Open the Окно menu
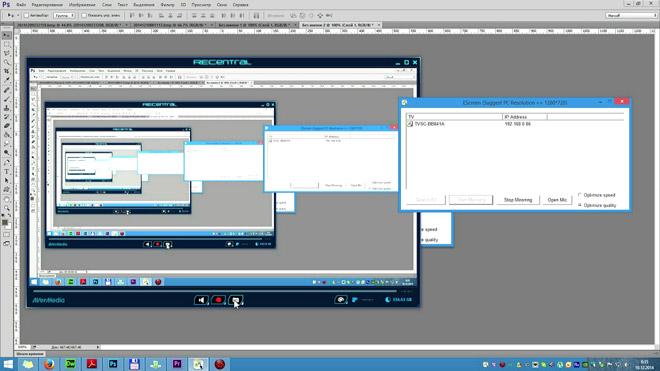Image resolution: width=660 pixels, height=371 pixels. (x=221, y=5)
